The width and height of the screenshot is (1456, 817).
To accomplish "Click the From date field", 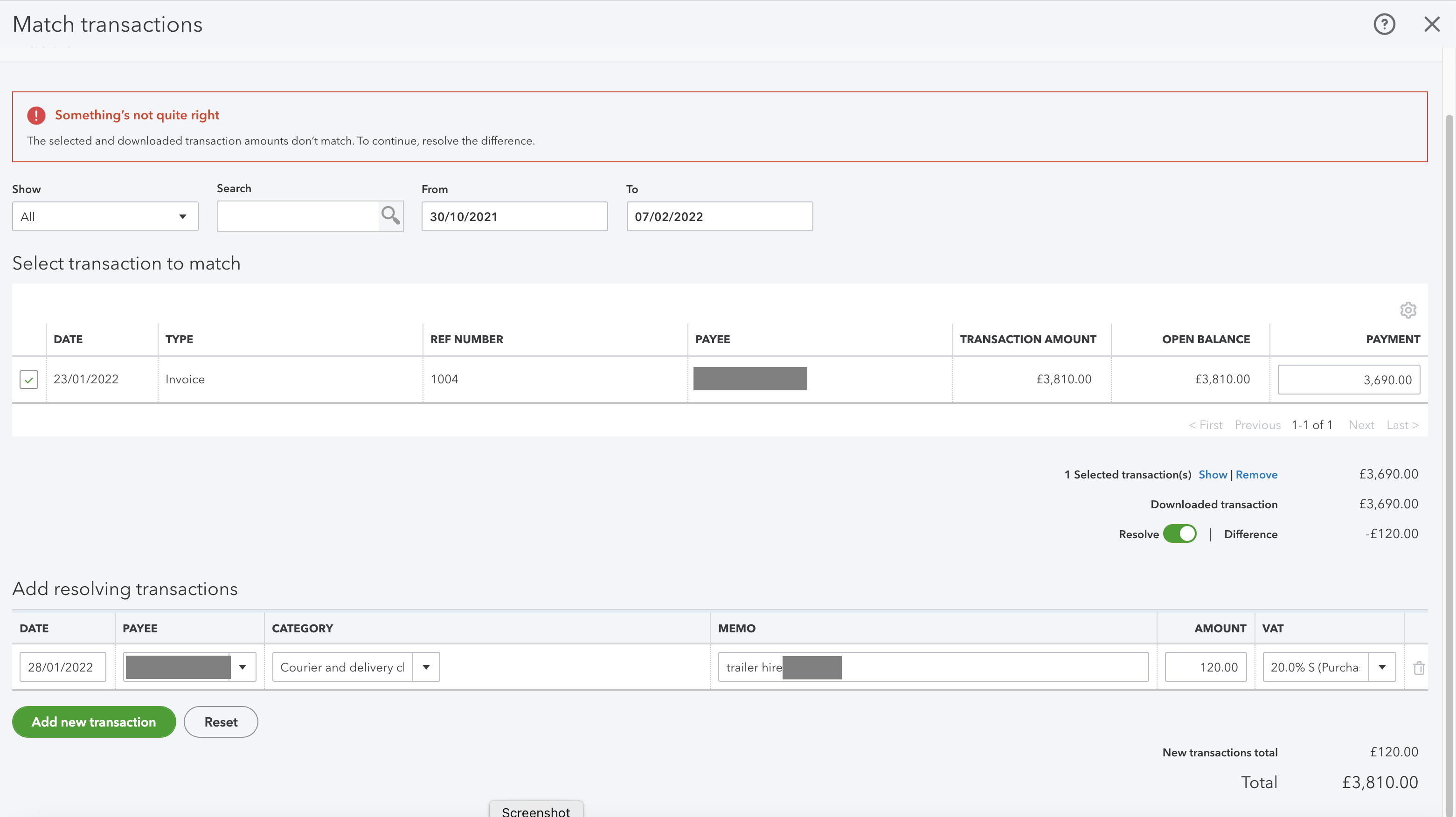I will (514, 216).
